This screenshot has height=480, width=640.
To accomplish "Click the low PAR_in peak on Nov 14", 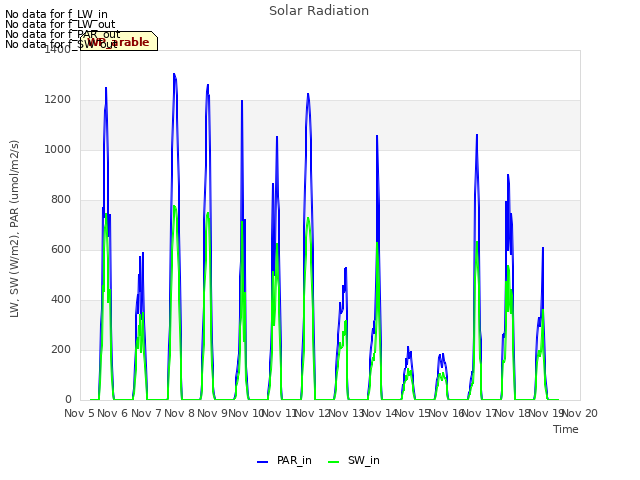I will pos(408,347).
